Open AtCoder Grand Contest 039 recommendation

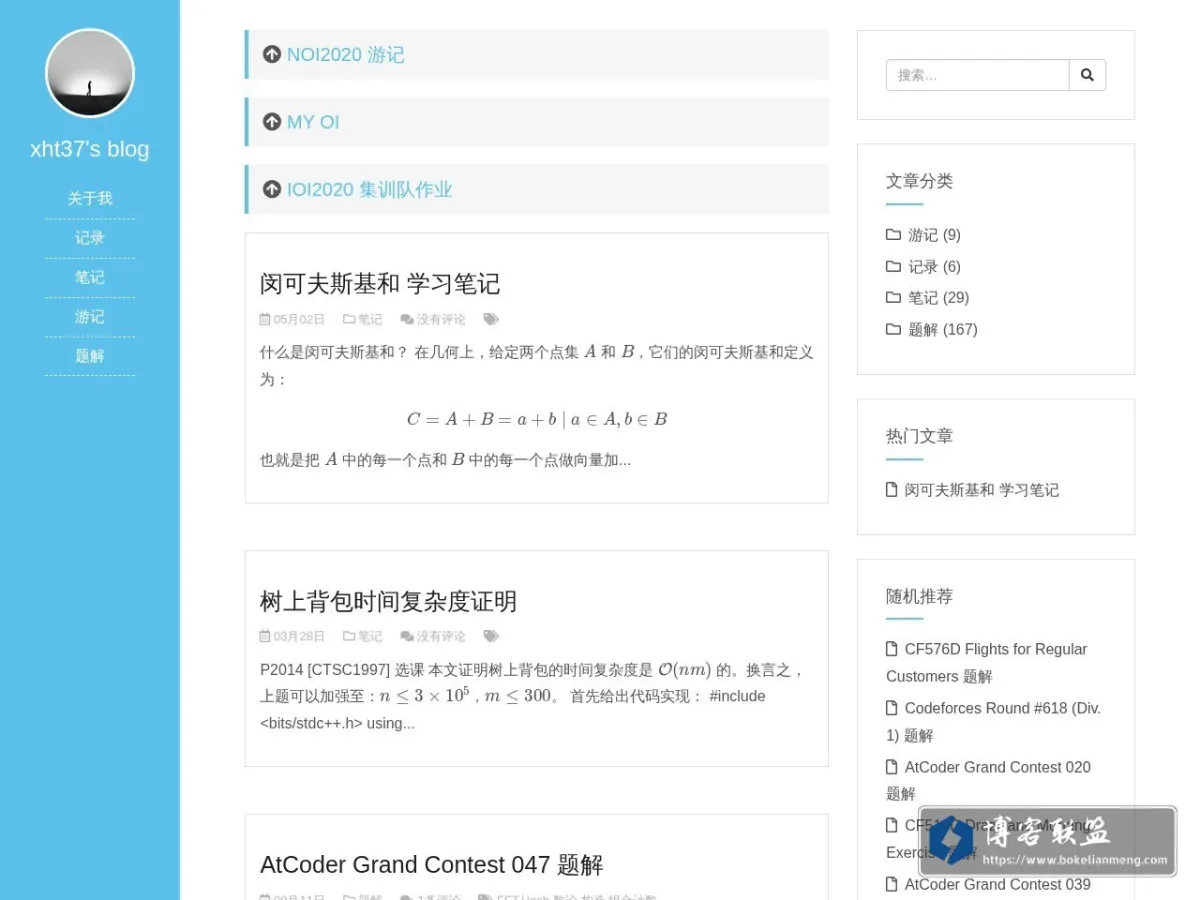(x=998, y=885)
